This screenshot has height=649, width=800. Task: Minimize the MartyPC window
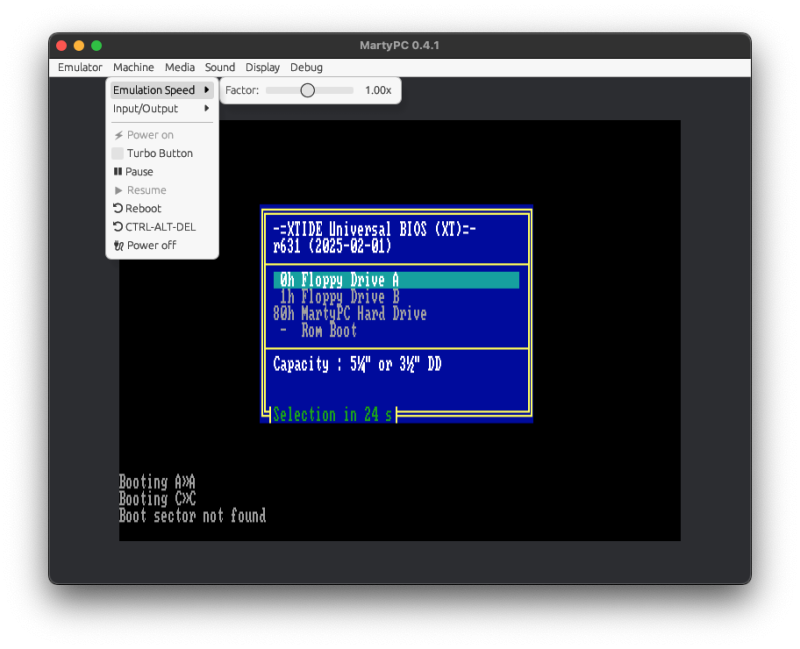tap(79, 45)
